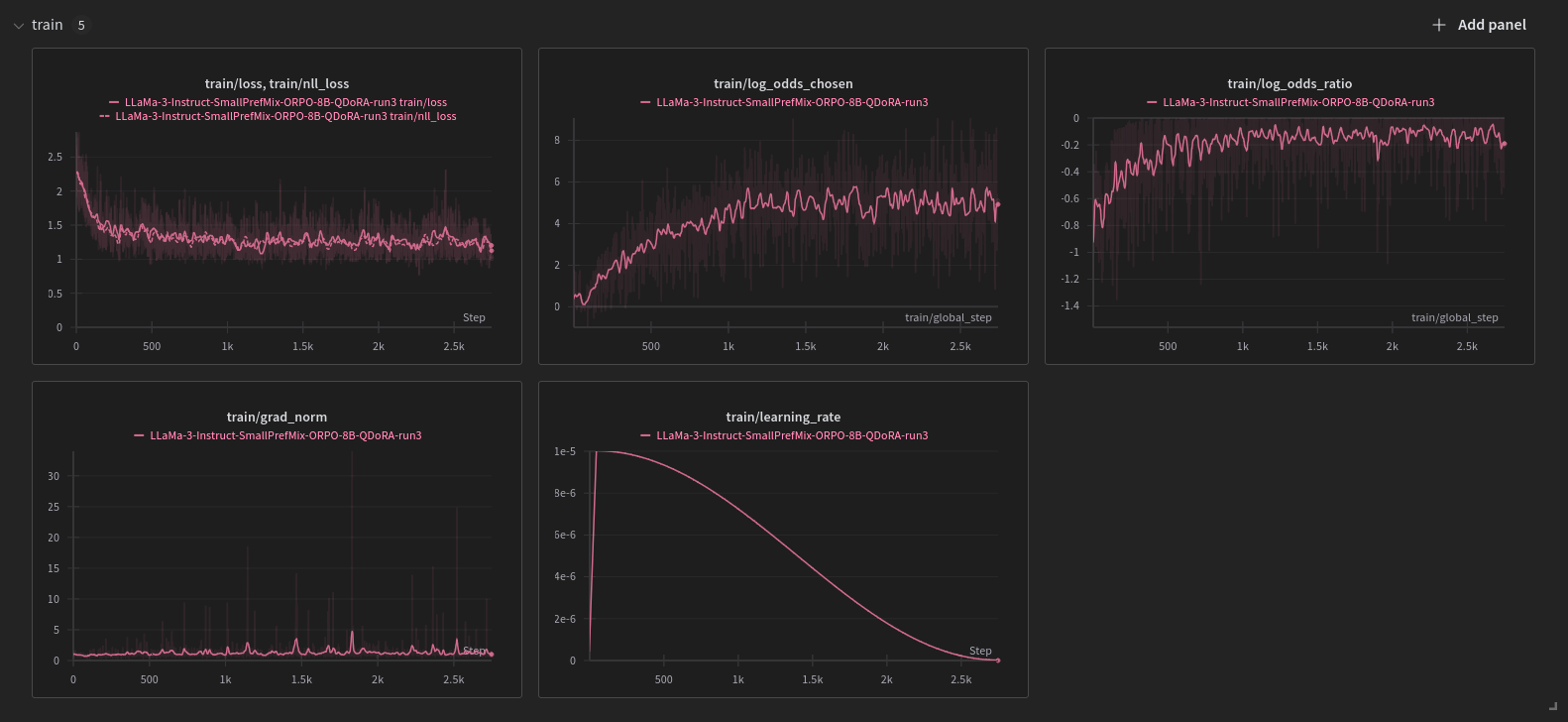Click the train/learning_rate chart title
Viewport: 1568px width, 722px height.
783,417
